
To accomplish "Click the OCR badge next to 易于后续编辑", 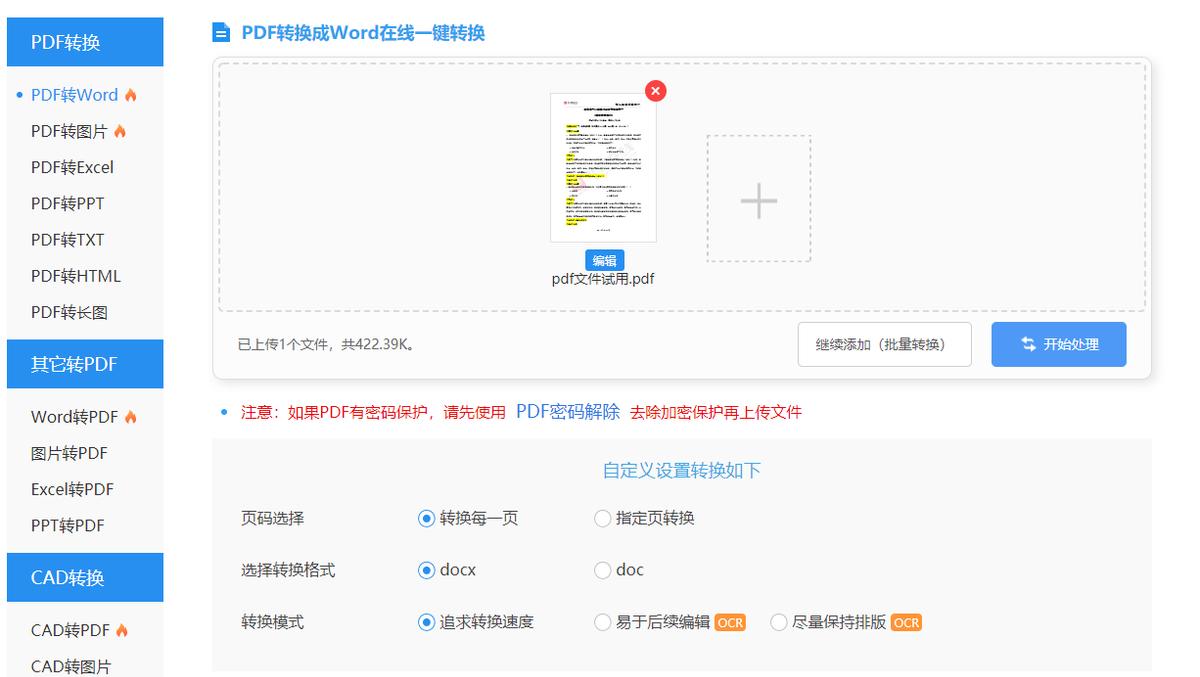I will click(729, 622).
